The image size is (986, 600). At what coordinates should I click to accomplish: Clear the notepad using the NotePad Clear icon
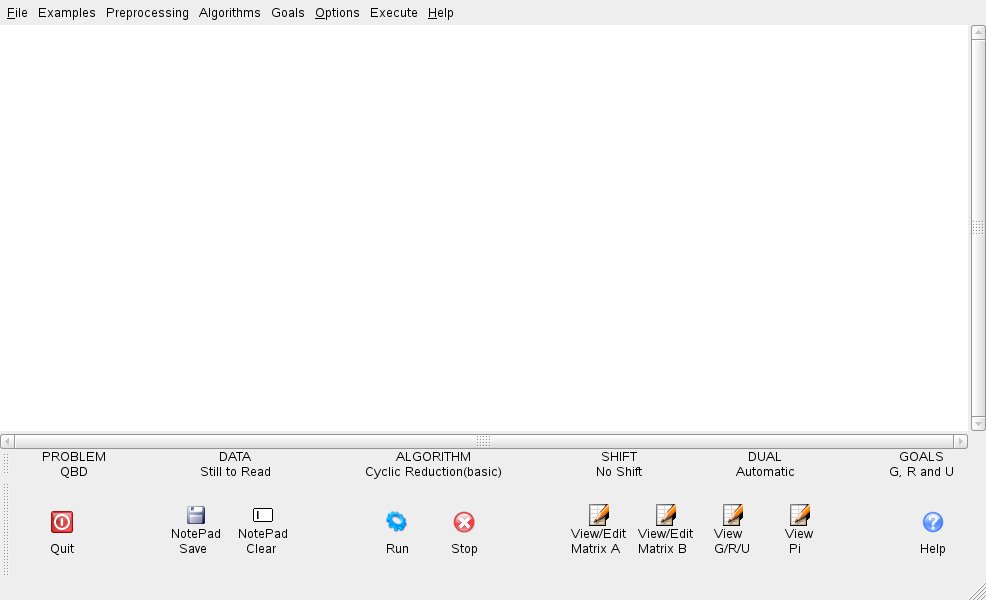coord(263,515)
